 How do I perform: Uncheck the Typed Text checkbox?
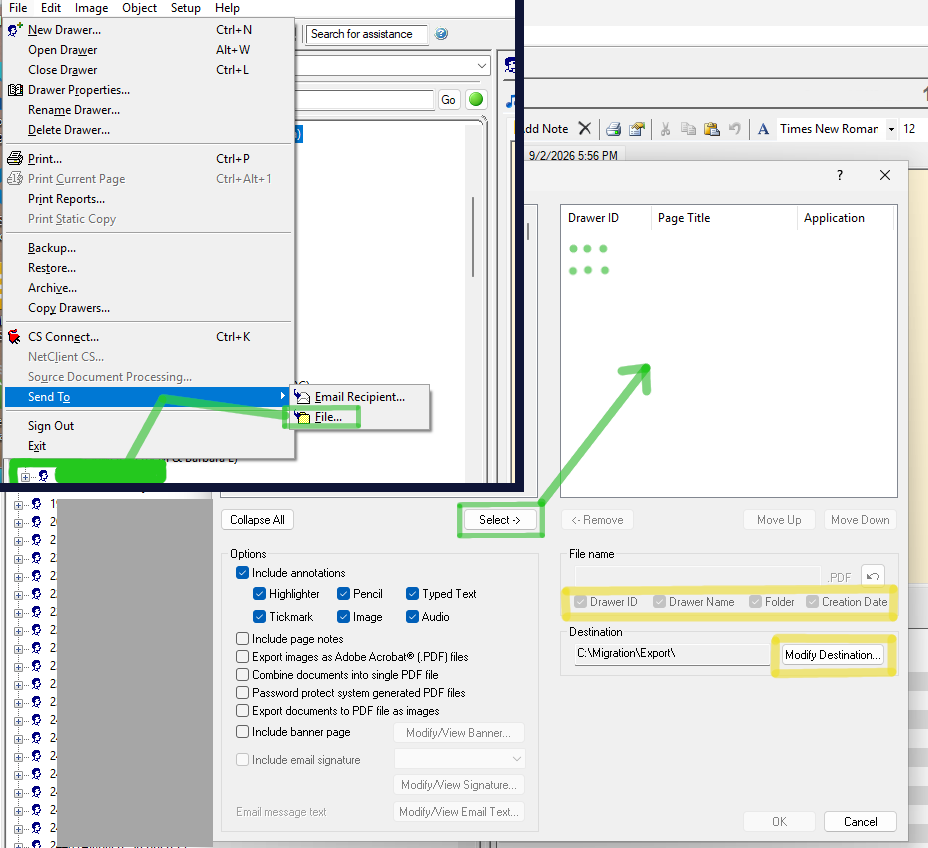(413, 594)
